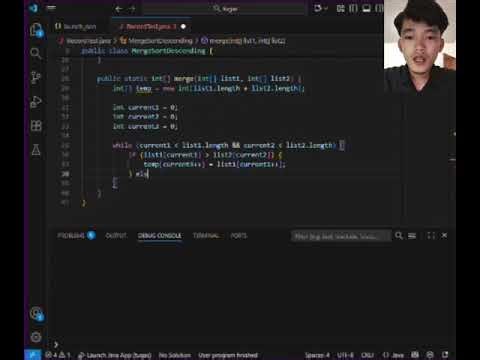Image resolution: width=480 pixels, height=360 pixels.
Task: Click the filter search icon in panel
Action: click(x=399, y=236)
